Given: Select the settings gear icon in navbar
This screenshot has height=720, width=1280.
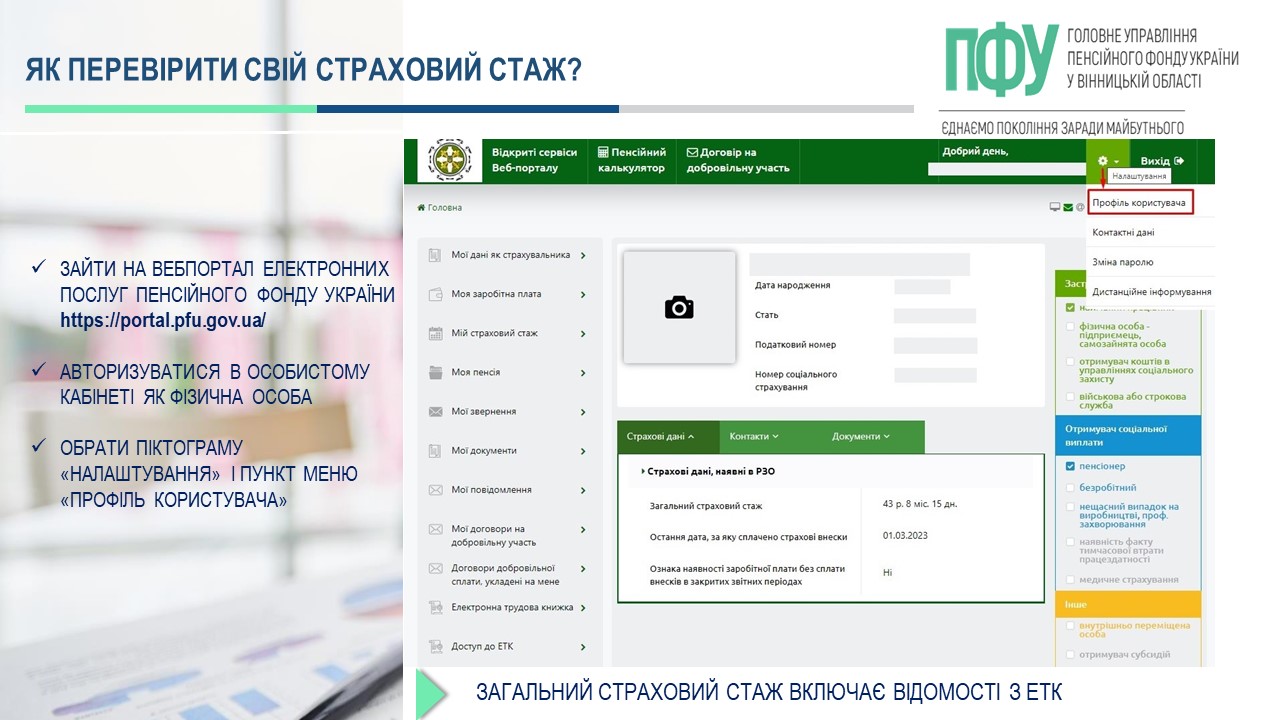Looking at the screenshot, I should pyautogui.click(x=1104, y=159).
